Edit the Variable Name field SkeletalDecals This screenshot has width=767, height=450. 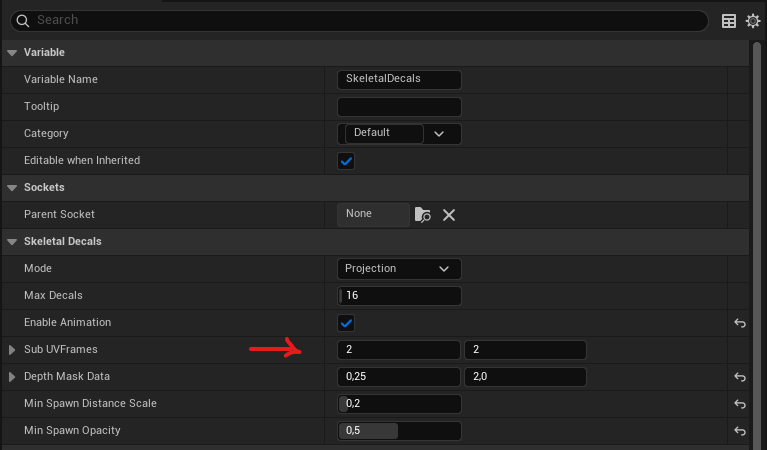pyautogui.click(x=399, y=80)
